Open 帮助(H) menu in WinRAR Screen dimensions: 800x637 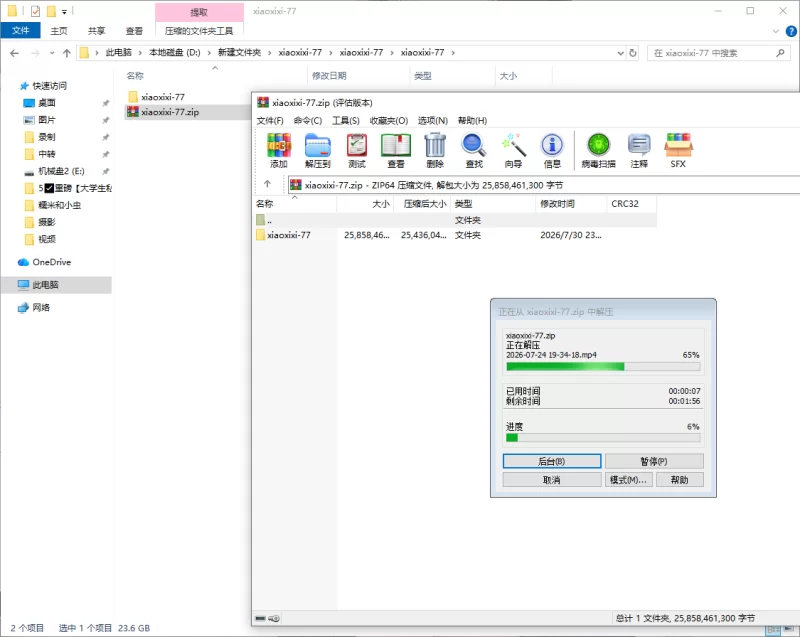(472, 121)
